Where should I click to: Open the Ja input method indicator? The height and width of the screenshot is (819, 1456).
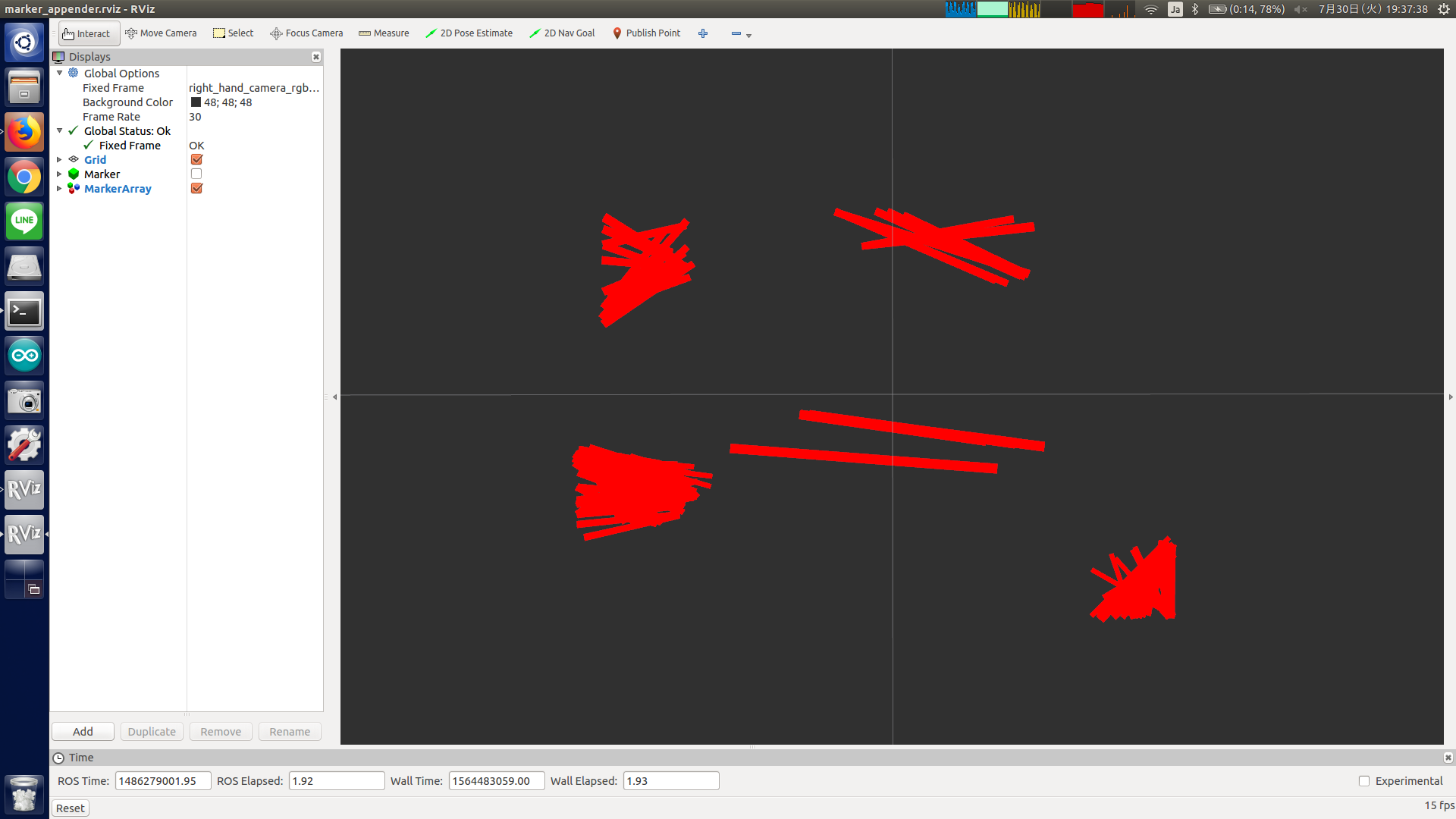1175,9
